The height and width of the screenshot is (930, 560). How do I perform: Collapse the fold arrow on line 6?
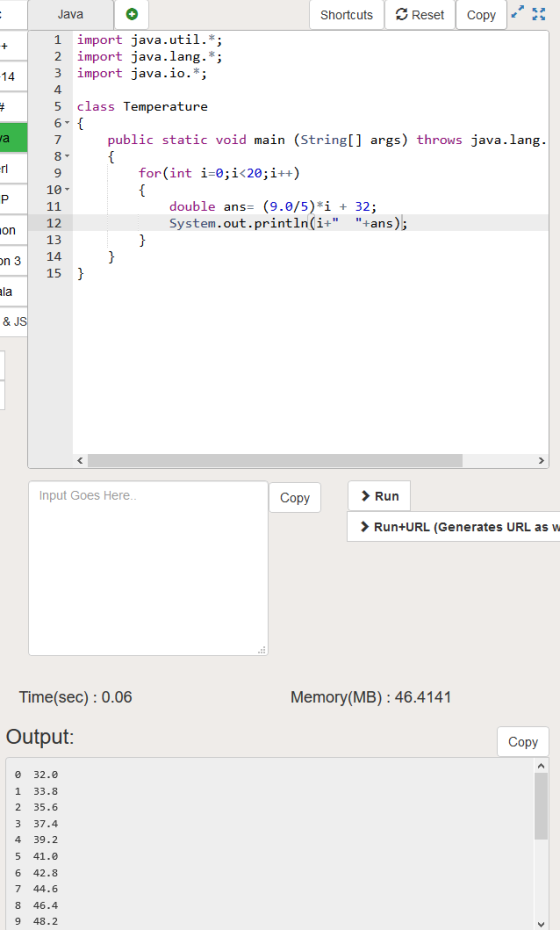click(67, 123)
